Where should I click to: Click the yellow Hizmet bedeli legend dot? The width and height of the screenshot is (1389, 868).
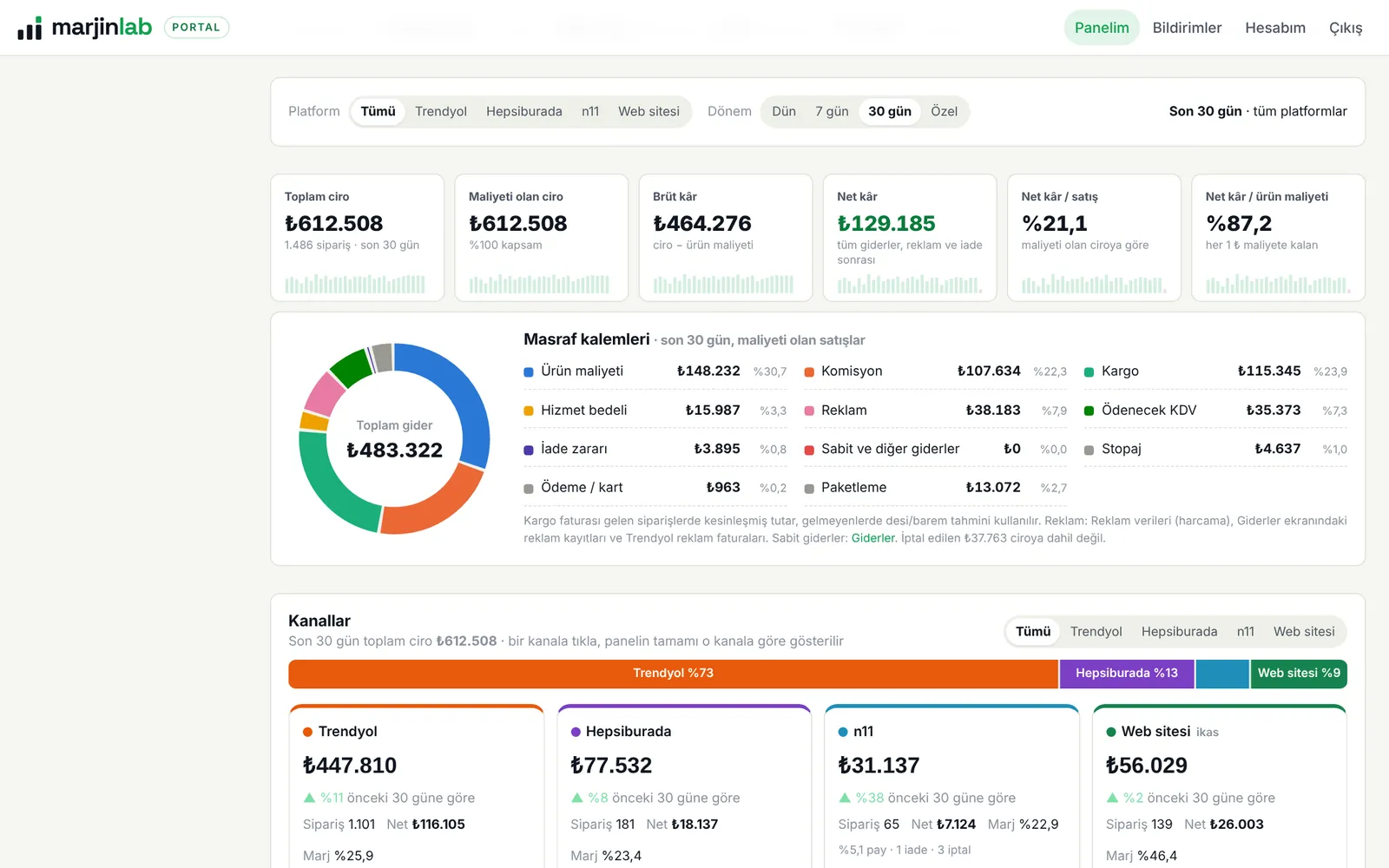[x=529, y=411]
